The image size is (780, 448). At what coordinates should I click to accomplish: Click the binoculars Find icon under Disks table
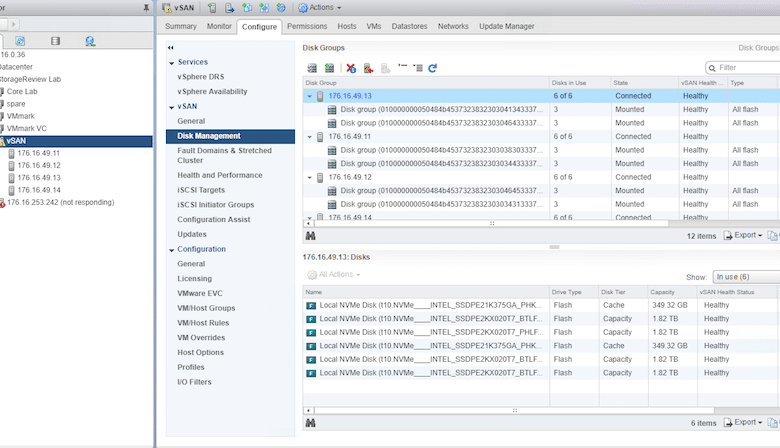(310, 423)
